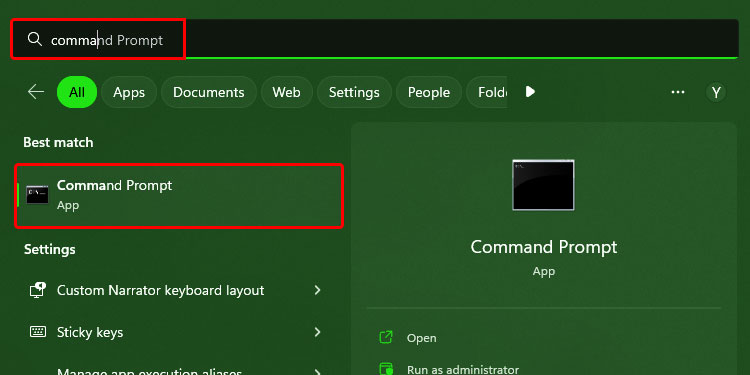Switch to the People filter tab
The width and height of the screenshot is (750, 375).
(429, 92)
